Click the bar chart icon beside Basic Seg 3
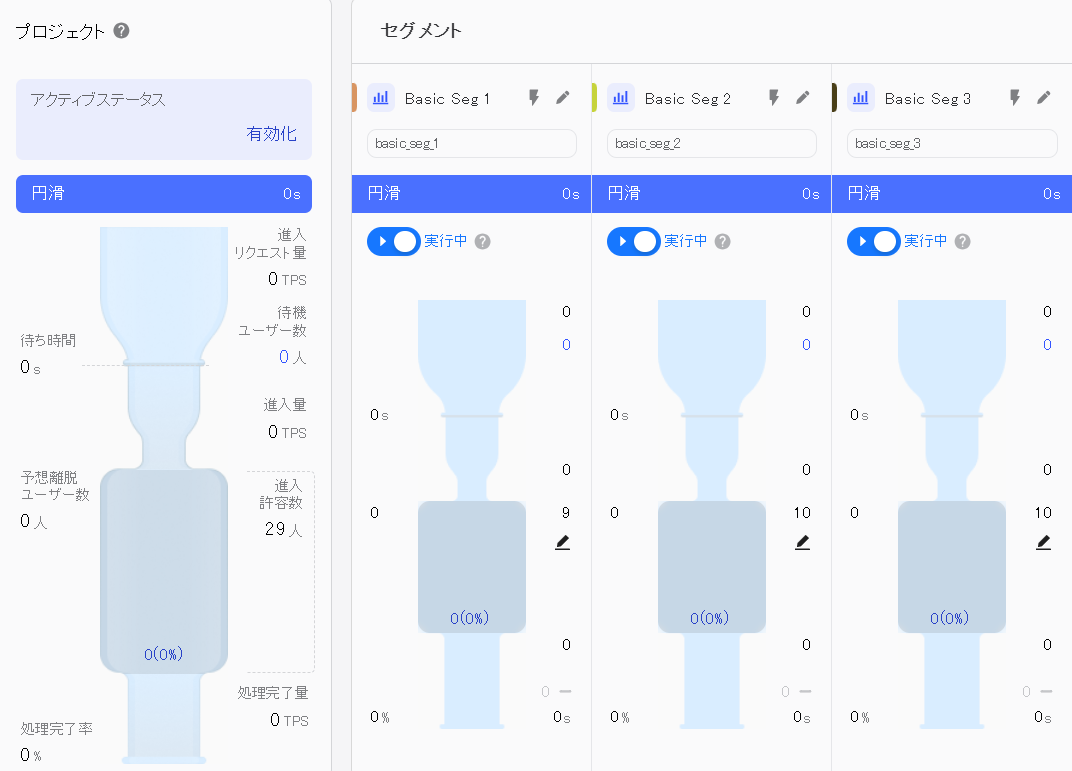This screenshot has width=1072, height=771. coord(860,97)
